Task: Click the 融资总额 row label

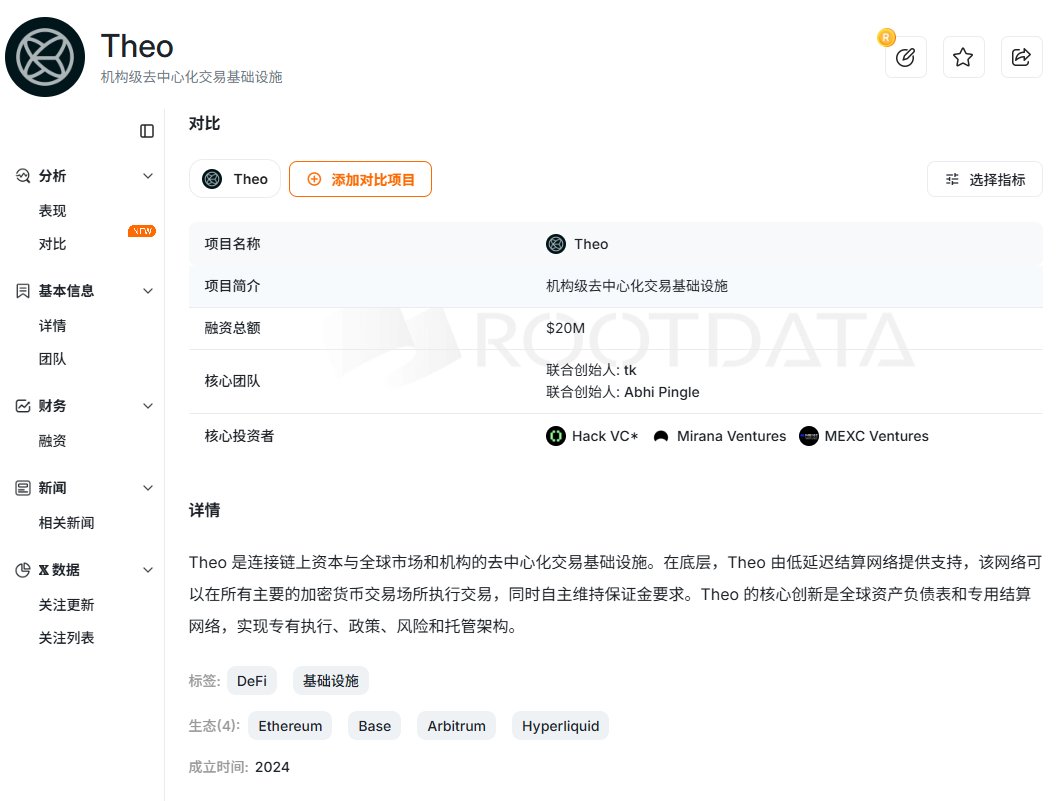Action: pyautogui.click(x=232, y=328)
